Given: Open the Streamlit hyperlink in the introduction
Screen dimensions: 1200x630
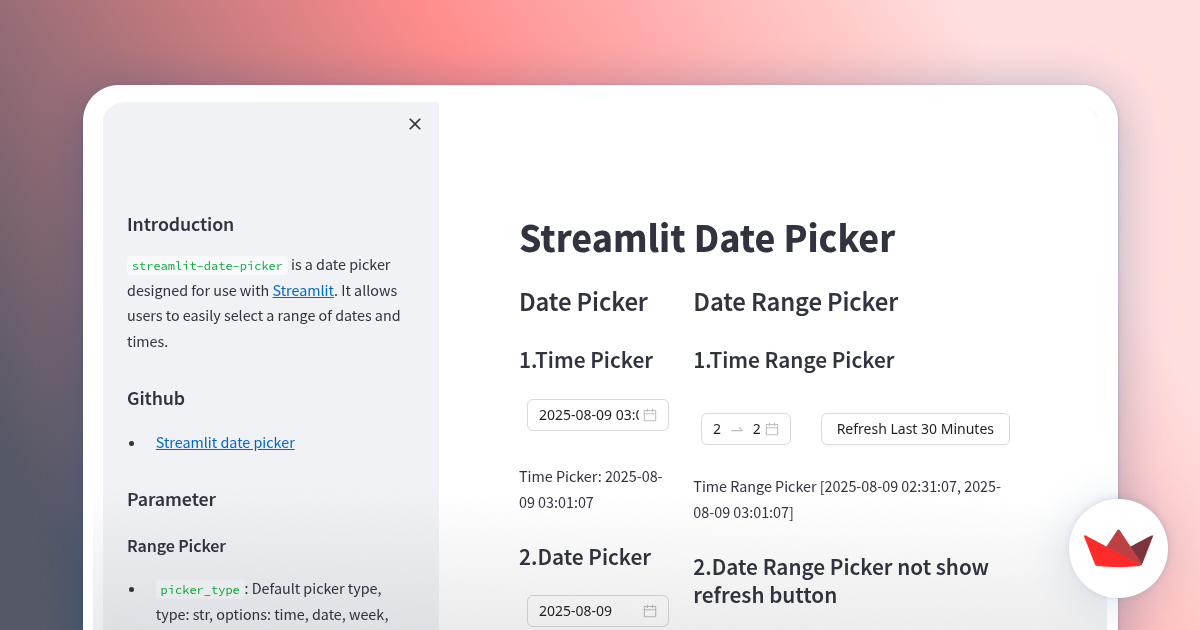Looking at the screenshot, I should [303, 291].
